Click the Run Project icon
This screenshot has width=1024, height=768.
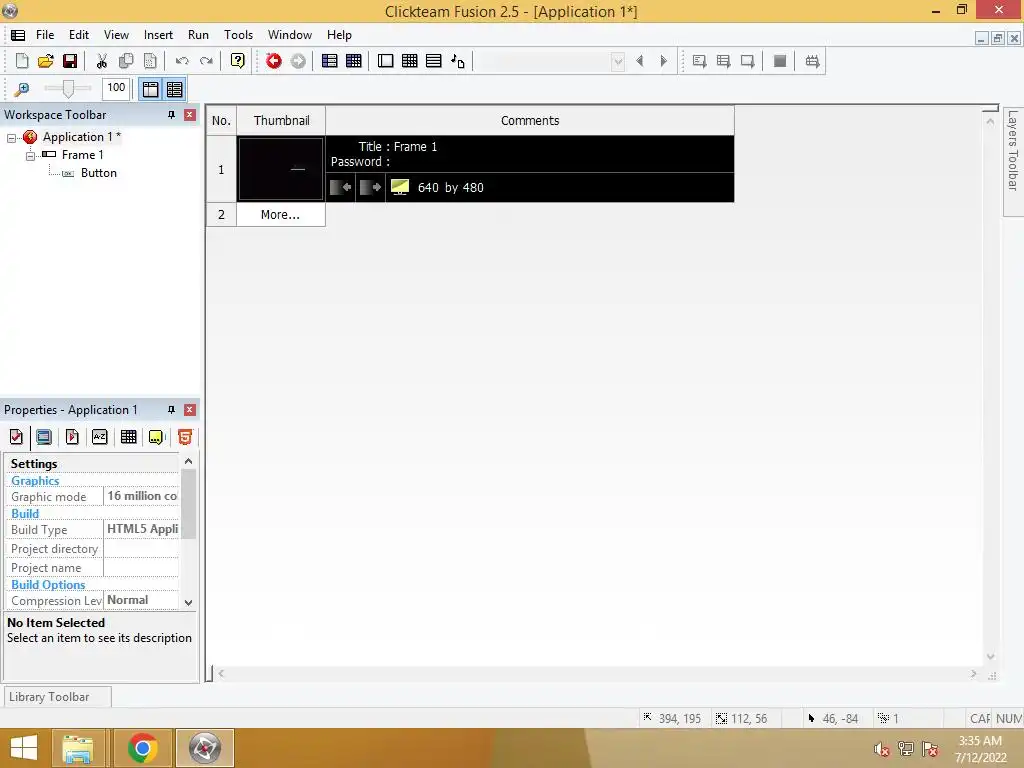699,61
